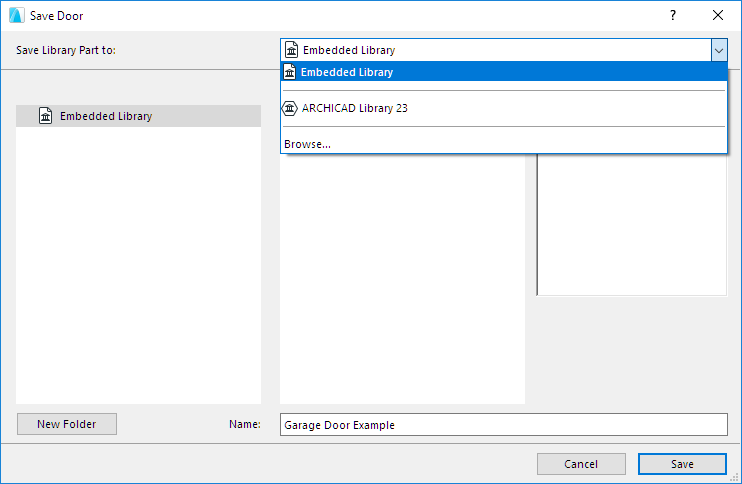Click the New Folder button

pos(67,424)
